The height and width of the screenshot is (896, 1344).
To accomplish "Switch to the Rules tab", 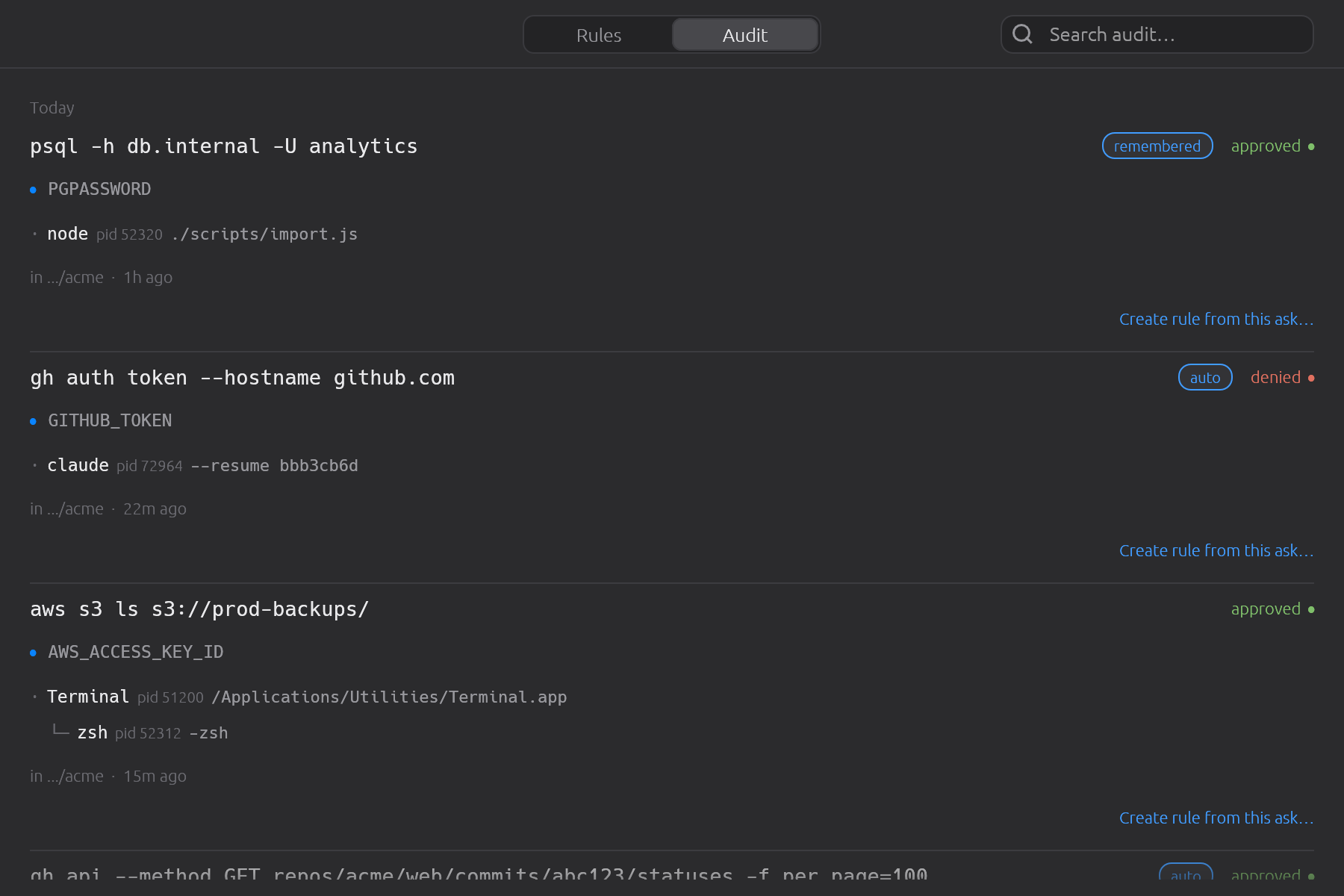I will [x=598, y=35].
